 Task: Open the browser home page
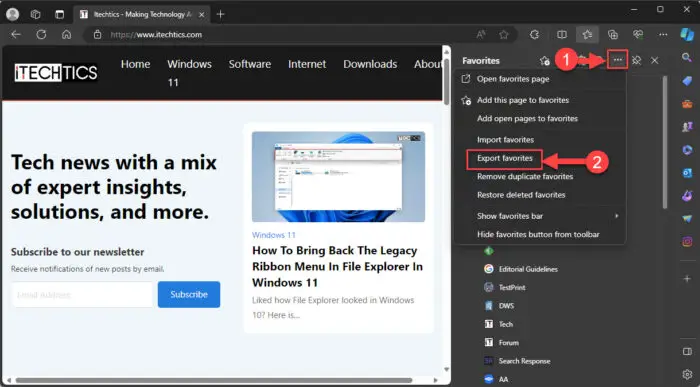[x=67, y=34]
